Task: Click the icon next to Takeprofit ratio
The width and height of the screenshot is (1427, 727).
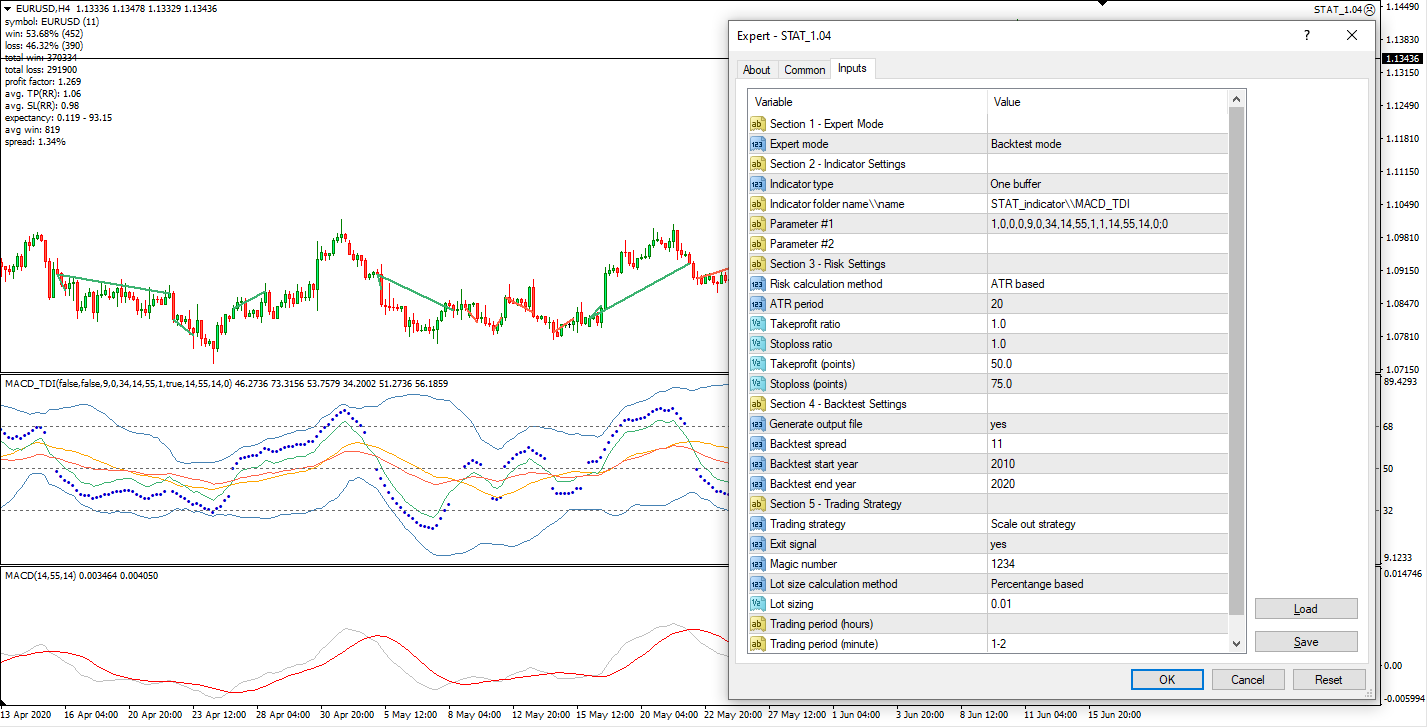Action: (x=758, y=324)
